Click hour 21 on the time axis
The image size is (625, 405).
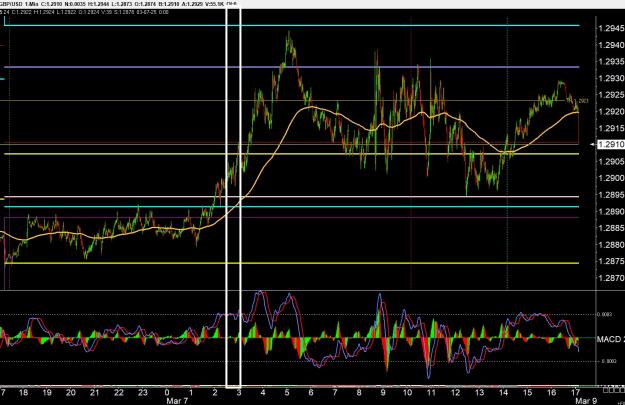tap(94, 392)
